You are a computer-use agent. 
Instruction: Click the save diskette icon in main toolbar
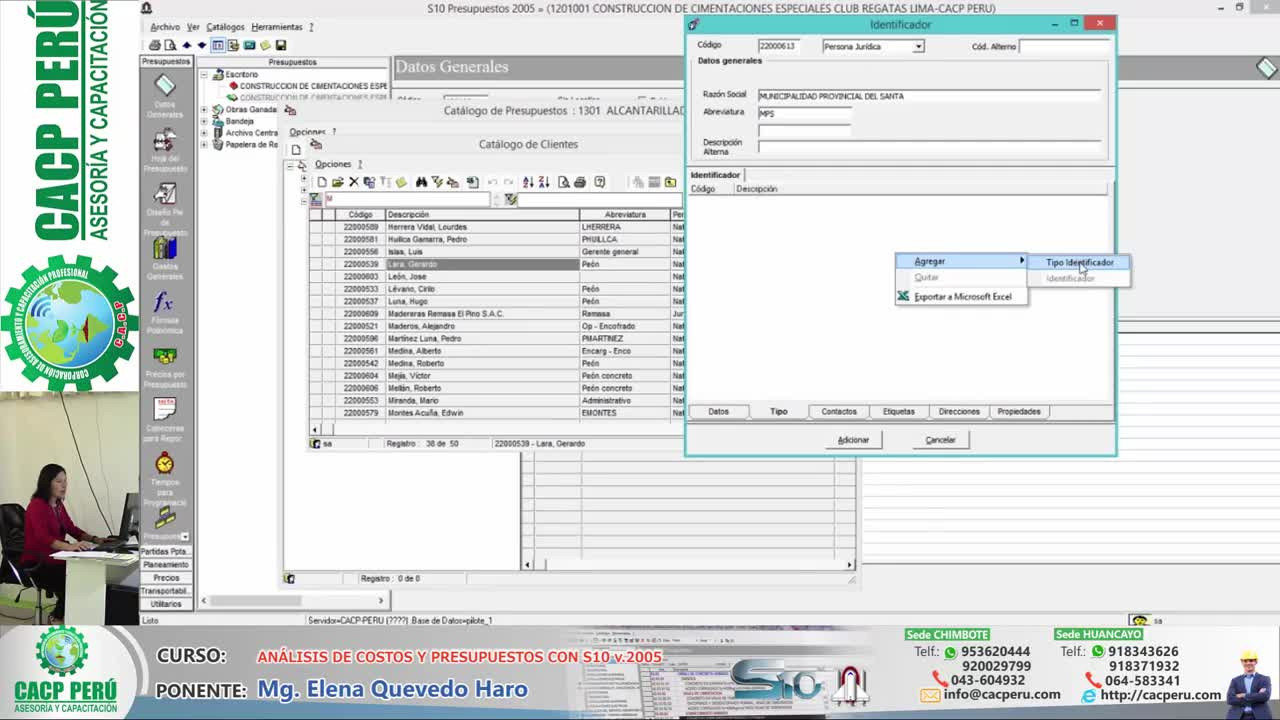coord(281,45)
